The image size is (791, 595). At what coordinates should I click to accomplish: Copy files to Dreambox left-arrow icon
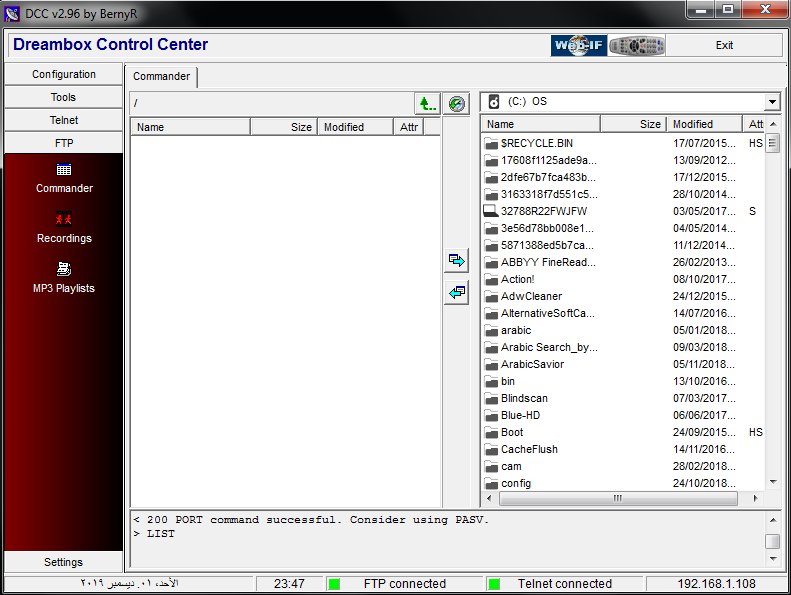(457, 292)
